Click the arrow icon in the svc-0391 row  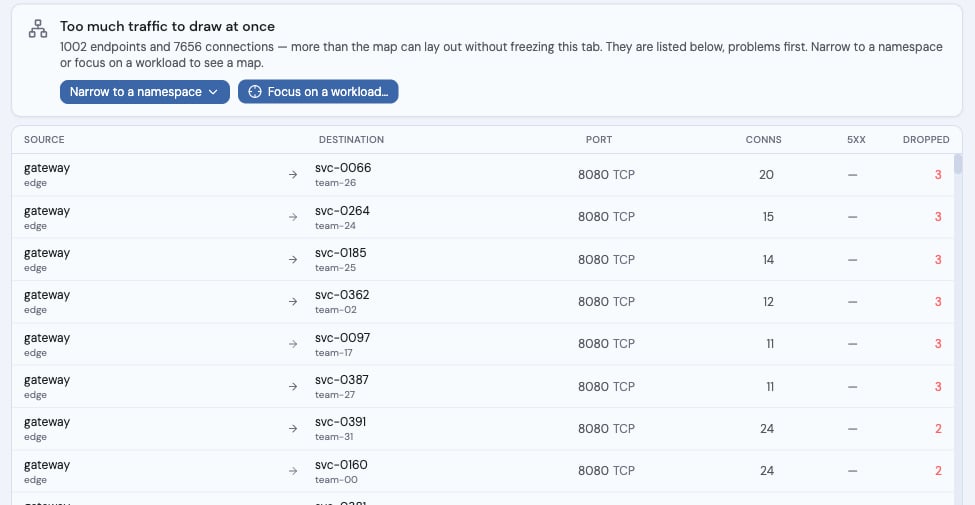click(x=293, y=429)
